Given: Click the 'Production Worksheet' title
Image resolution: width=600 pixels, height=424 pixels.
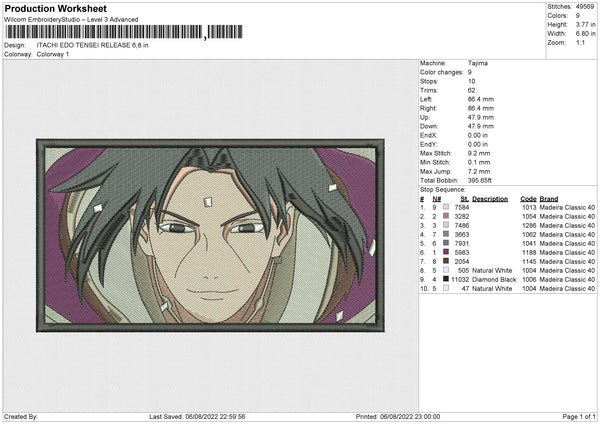Looking at the screenshot, I should 56,8.
